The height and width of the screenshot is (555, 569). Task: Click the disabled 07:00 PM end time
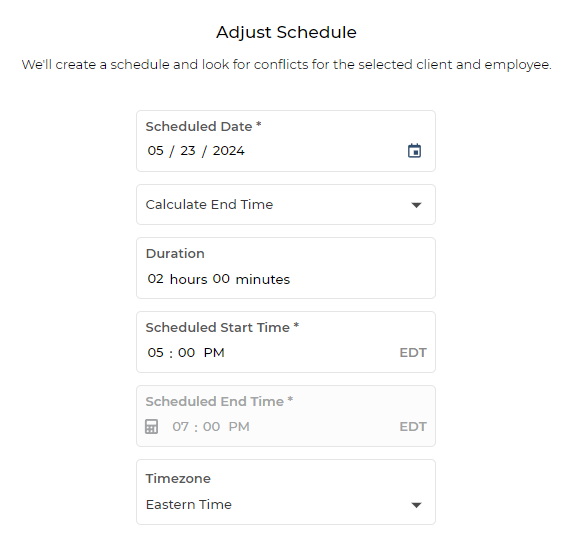[x=211, y=427]
